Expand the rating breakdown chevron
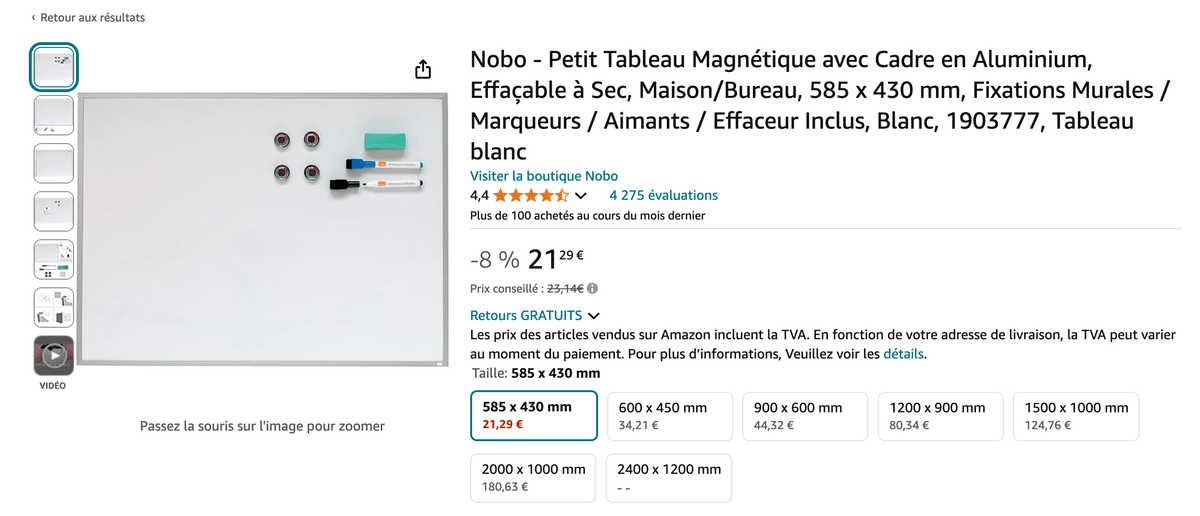The width and height of the screenshot is (1200, 516). click(x=581, y=196)
